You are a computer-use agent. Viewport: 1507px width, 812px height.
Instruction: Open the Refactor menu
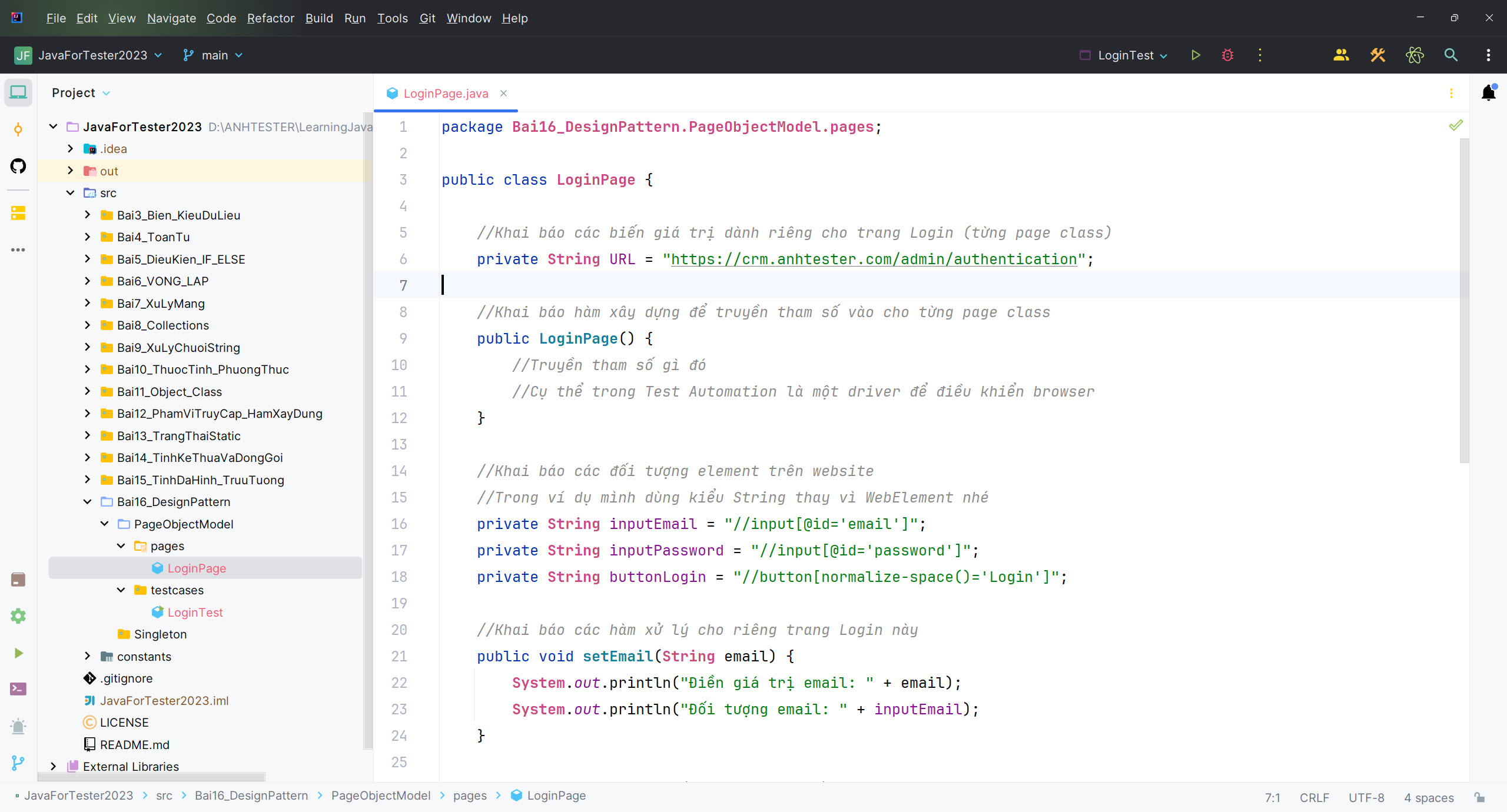[270, 18]
